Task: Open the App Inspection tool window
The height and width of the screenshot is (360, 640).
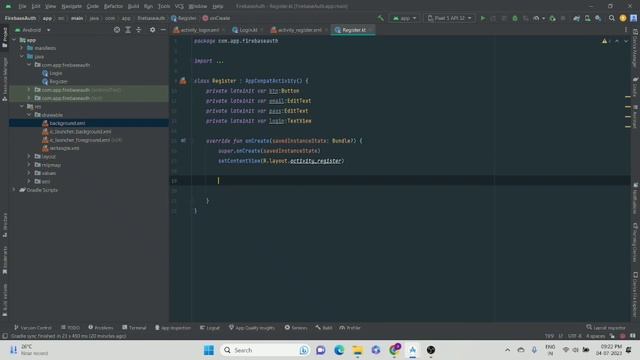Action: point(173,328)
